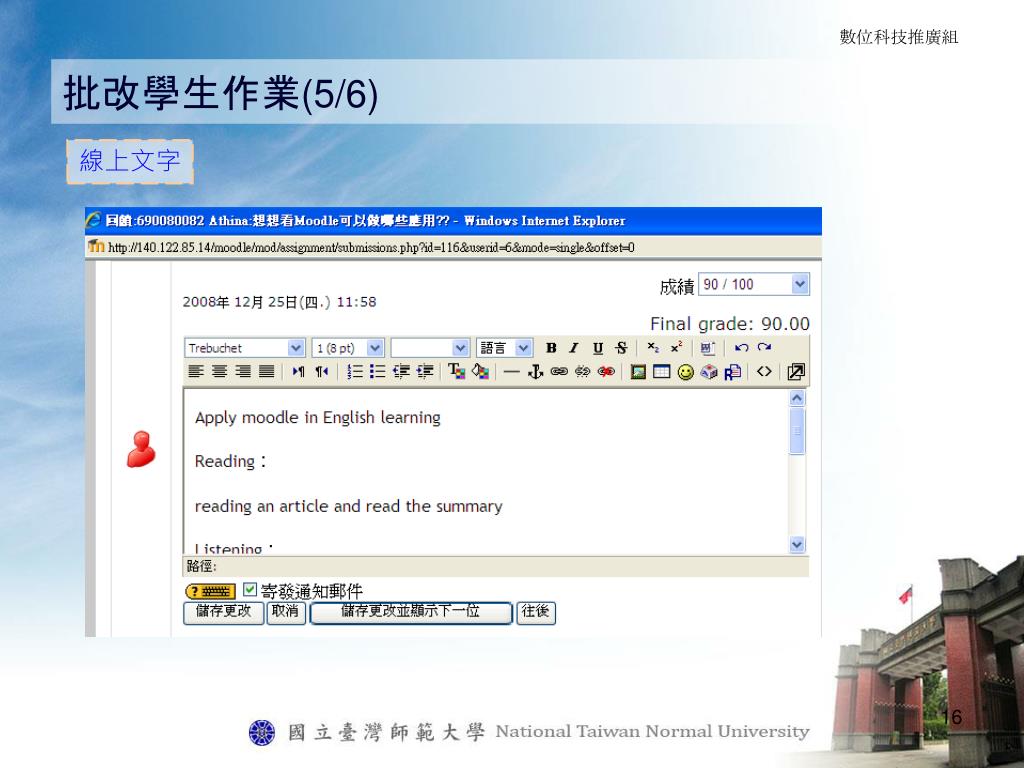Justify the text fully

tap(266, 372)
